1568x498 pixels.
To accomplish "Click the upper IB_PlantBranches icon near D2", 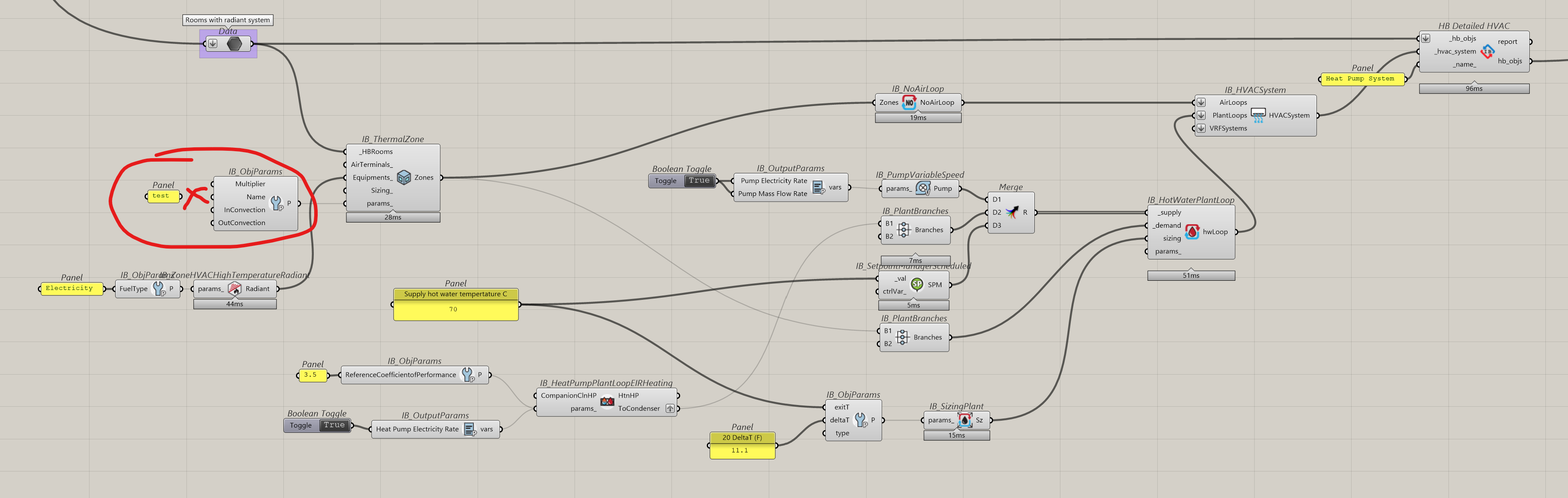I will point(904,229).
